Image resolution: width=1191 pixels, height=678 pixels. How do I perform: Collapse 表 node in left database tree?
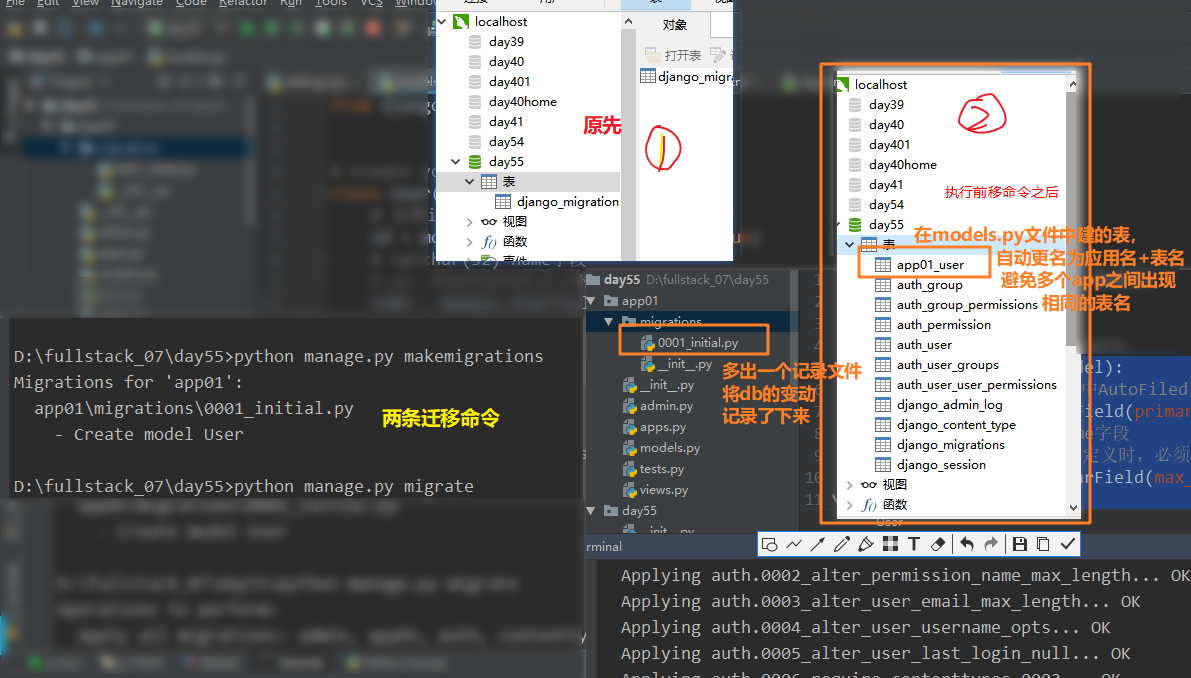point(469,181)
